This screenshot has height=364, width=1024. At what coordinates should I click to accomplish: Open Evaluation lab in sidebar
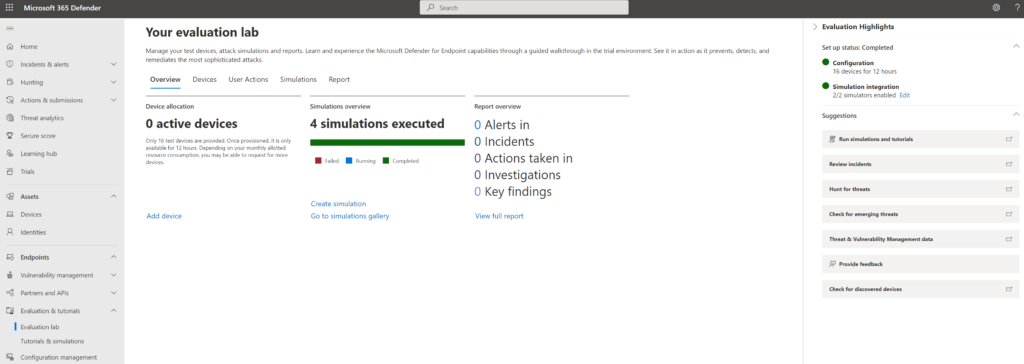point(40,327)
